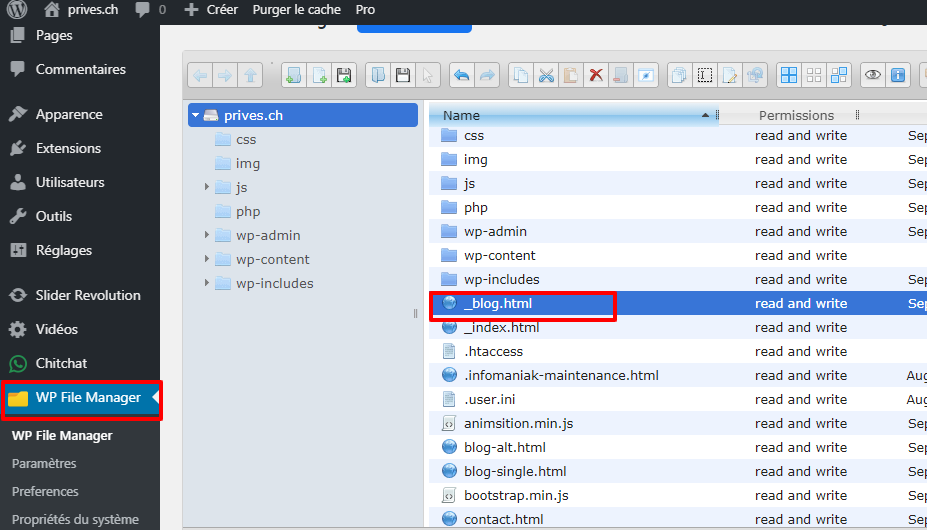
Task: Create a new file with toolbar icon
Action: tap(319, 75)
